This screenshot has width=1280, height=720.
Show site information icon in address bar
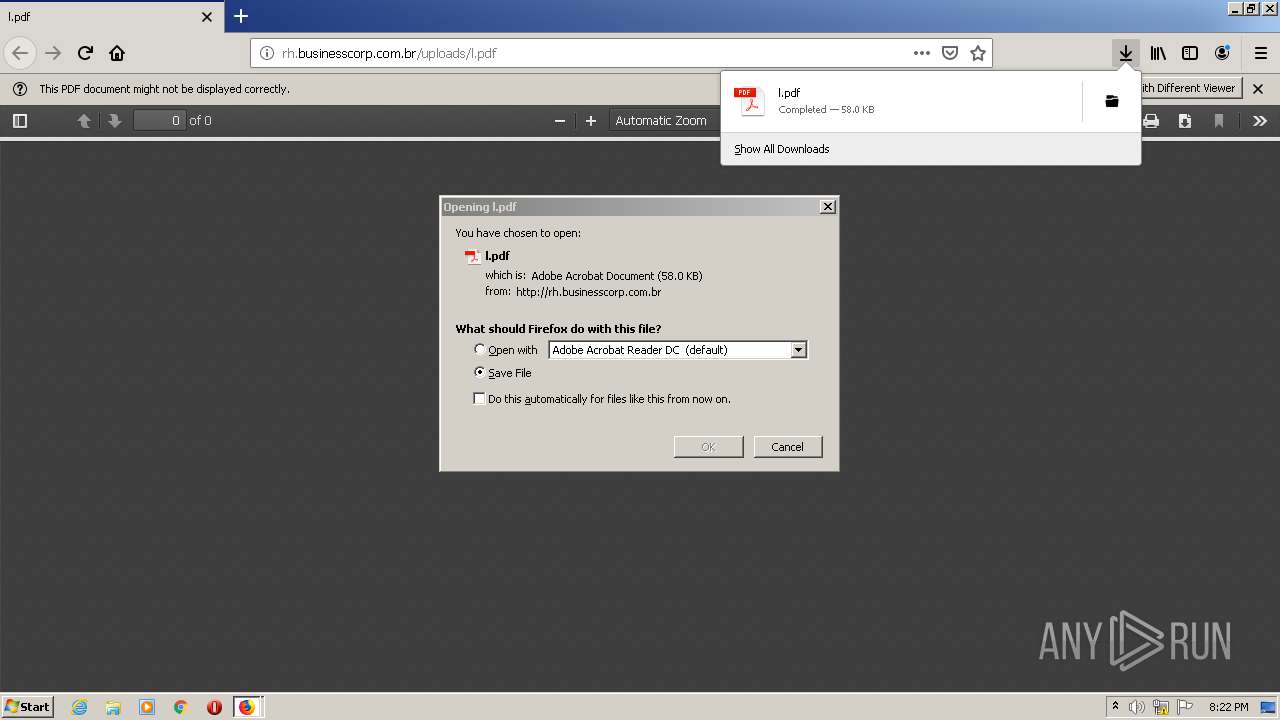coord(267,53)
